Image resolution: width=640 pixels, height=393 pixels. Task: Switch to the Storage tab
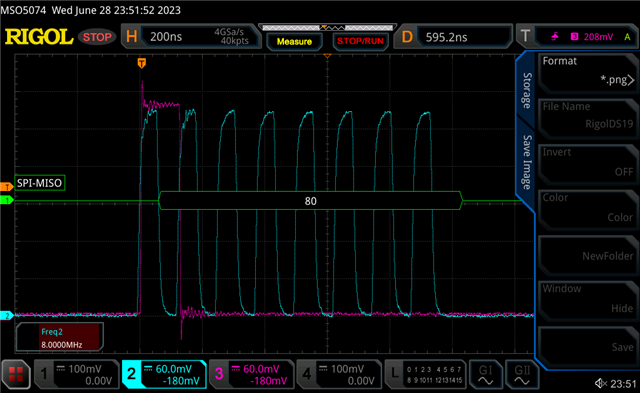(x=527, y=91)
